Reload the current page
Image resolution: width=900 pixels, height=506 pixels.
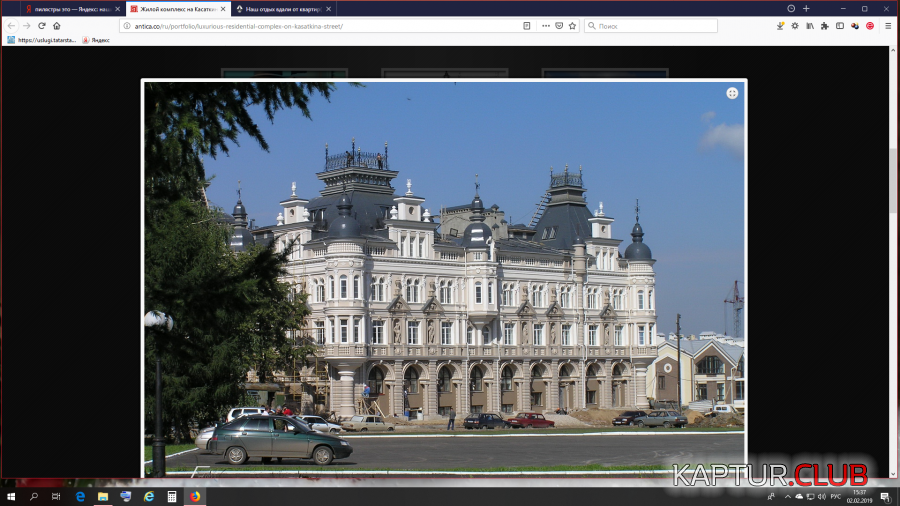point(42,26)
